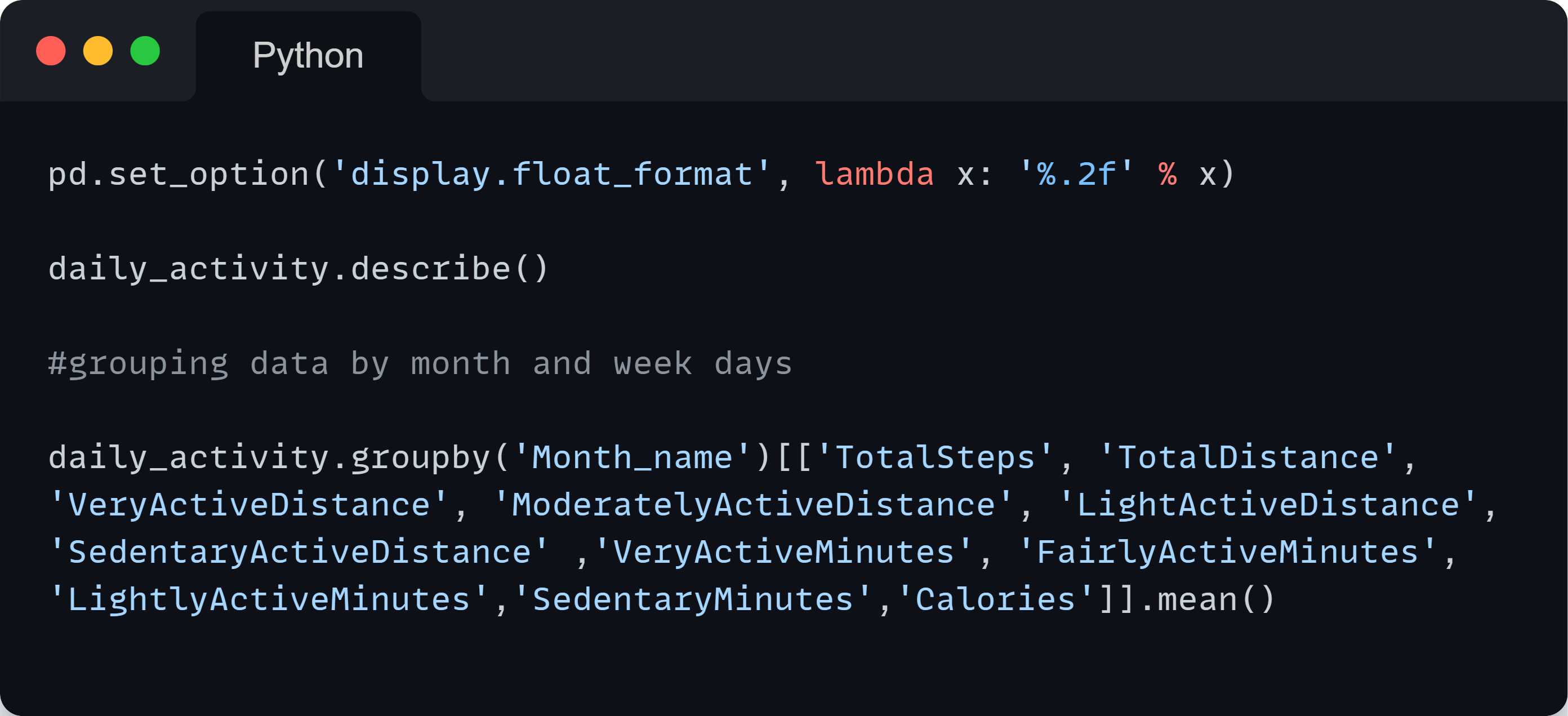Click the daily_activity.describe() line
This screenshot has height=716, width=1568.
point(299,269)
